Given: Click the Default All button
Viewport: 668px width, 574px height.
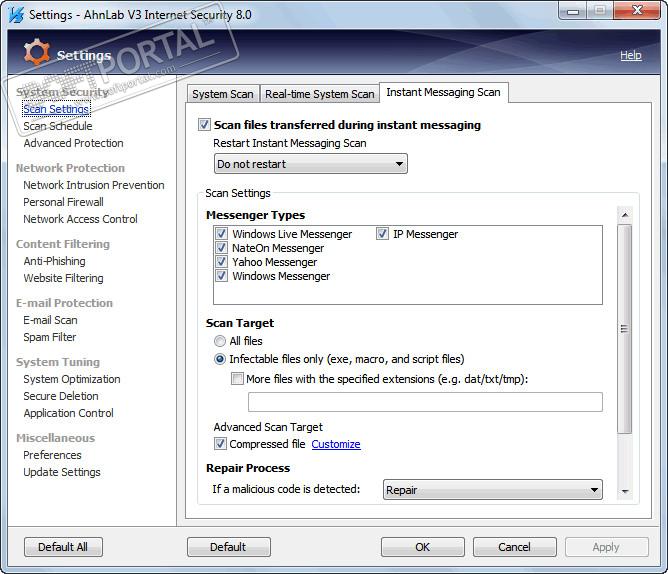Looking at the screenshot, I should (63, 547).
